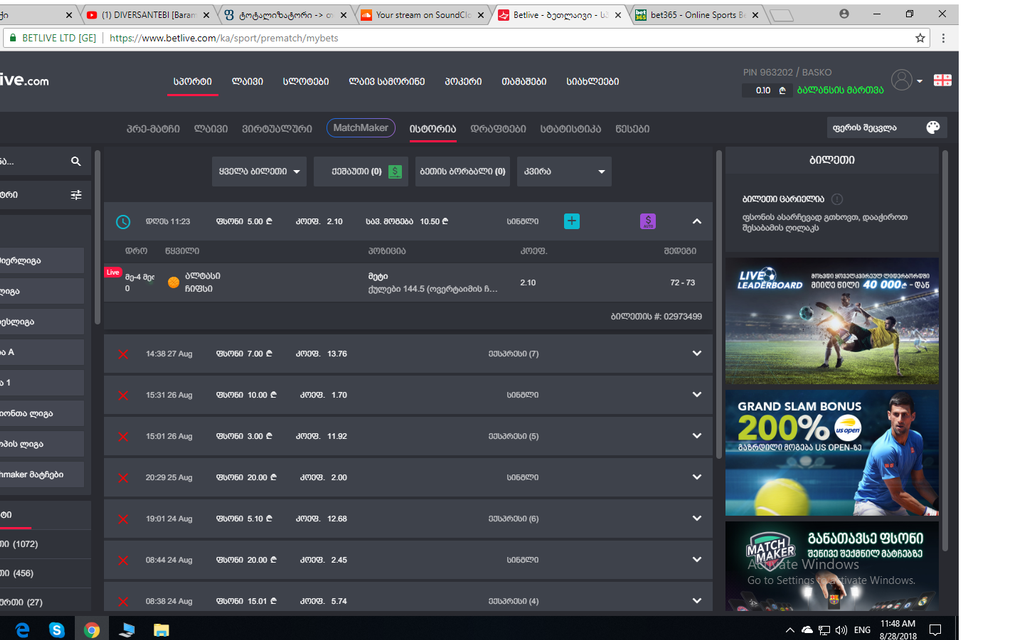The width and height of the screenshot is (1024, 640).
Task: Click the red X on 15:31 26 Aug bet
Action: (x=123, y=395)
